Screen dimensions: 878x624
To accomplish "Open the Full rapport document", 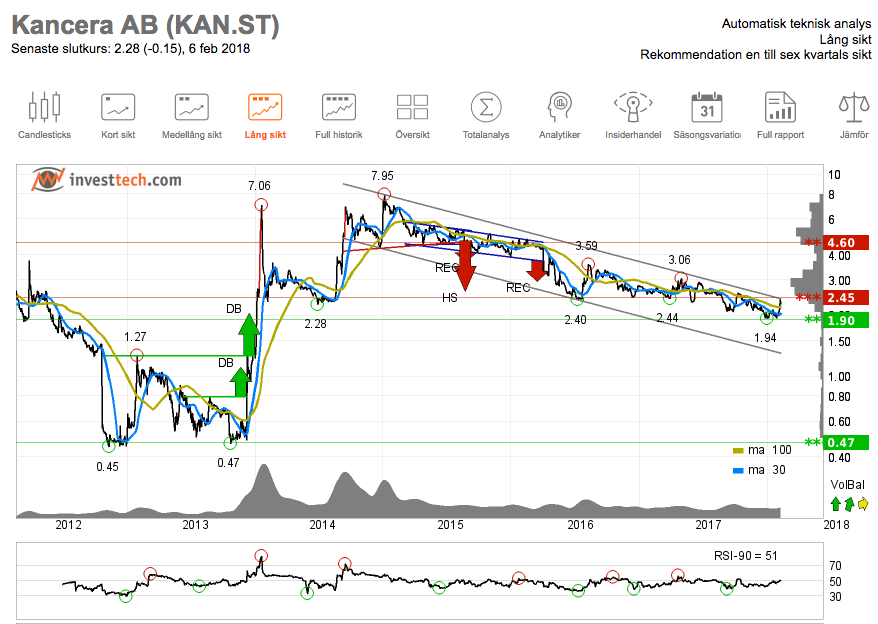I will pos(780,115).
